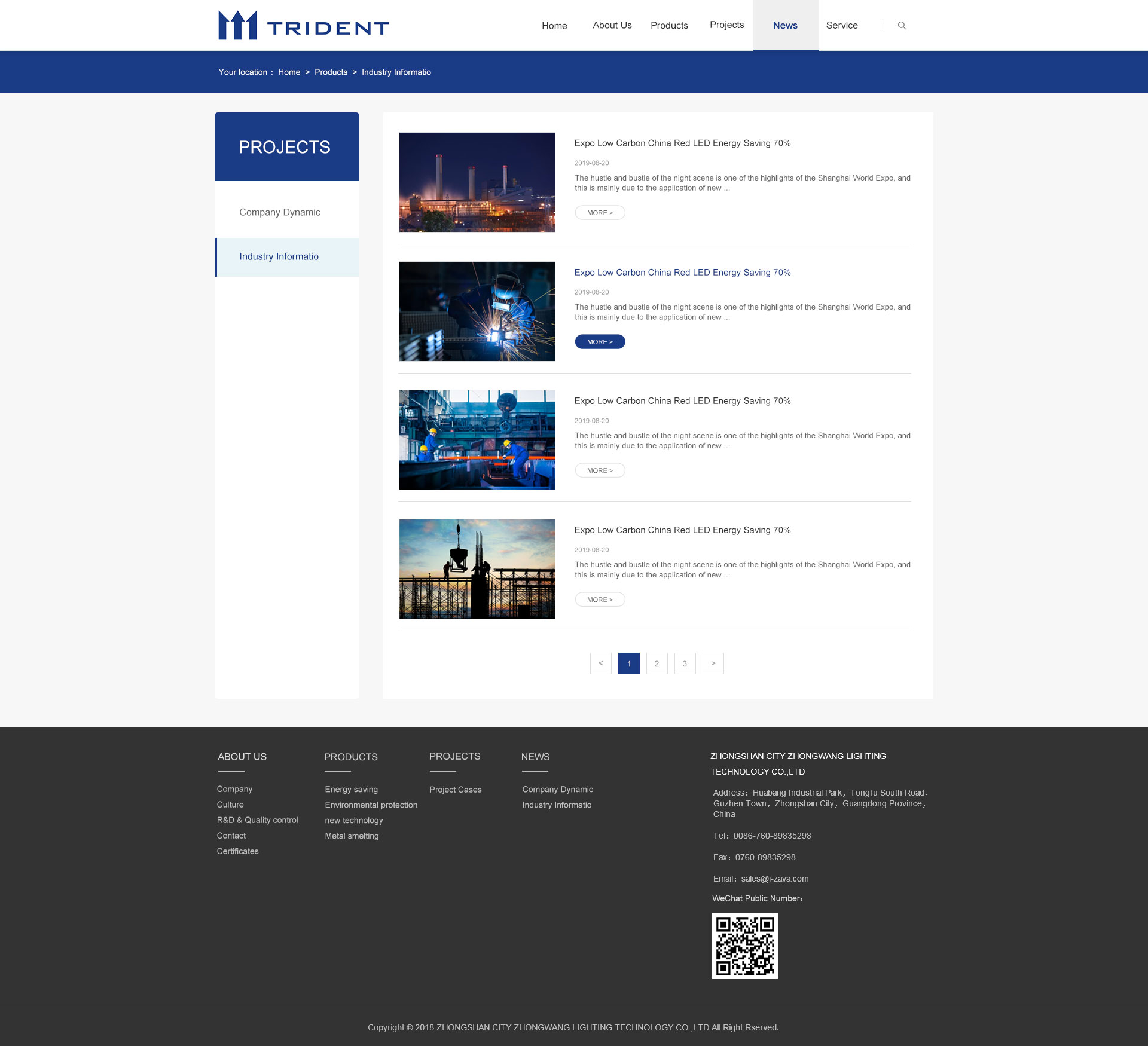Select the News navigation tab
Viewport: 1148px width, 1046px height.
(x=786, y=25)
